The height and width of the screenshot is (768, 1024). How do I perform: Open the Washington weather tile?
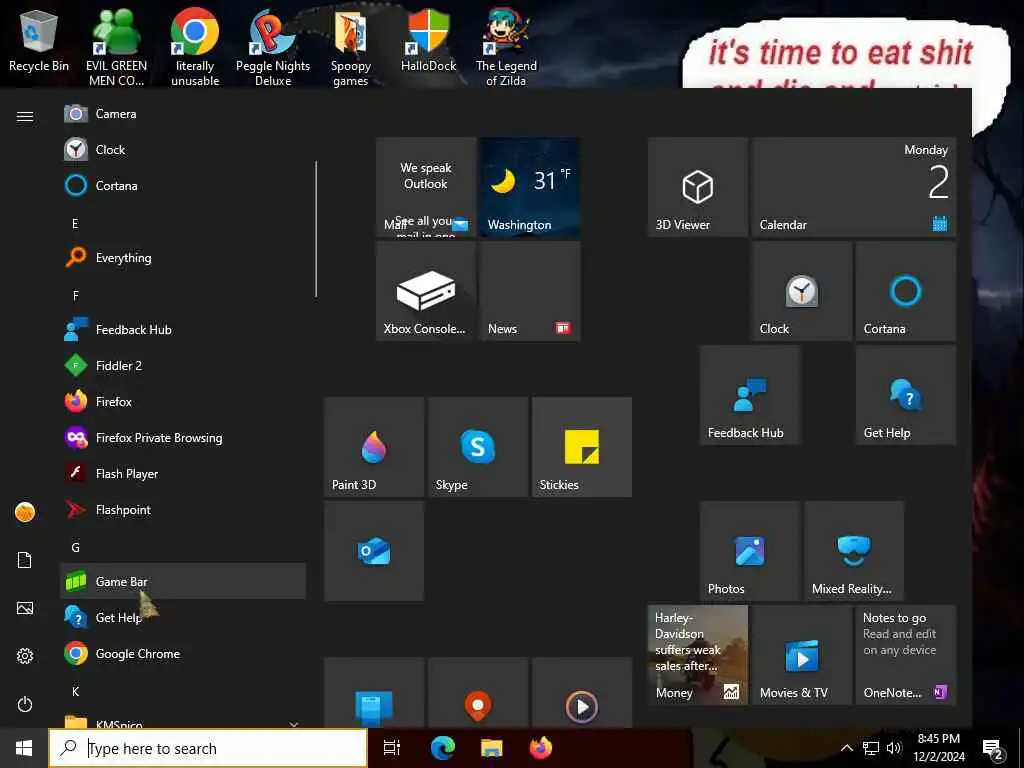click(530, 187)
